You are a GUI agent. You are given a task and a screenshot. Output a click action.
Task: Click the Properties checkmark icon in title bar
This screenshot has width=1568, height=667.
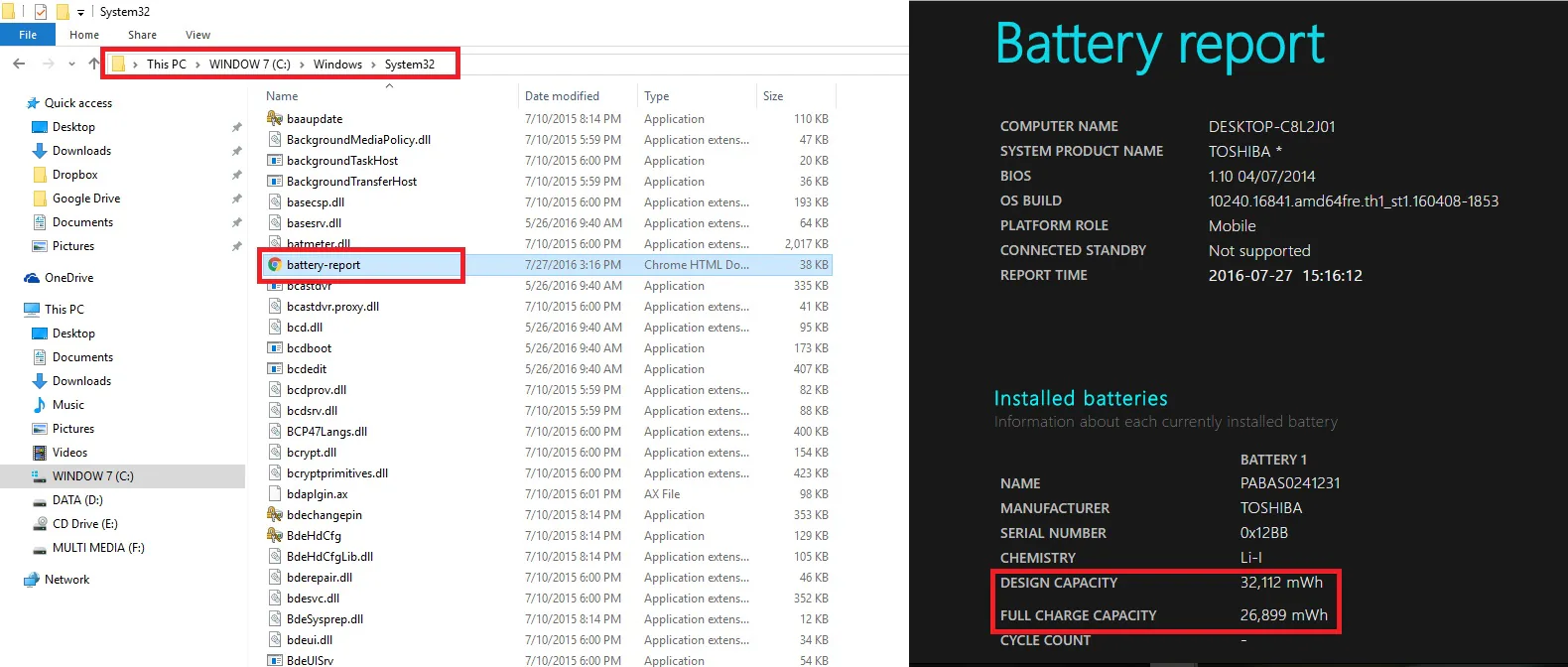point(41,12)
